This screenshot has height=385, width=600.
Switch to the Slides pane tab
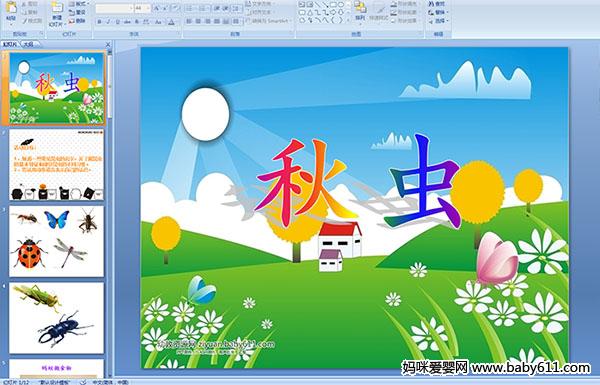tap(10, 44)
